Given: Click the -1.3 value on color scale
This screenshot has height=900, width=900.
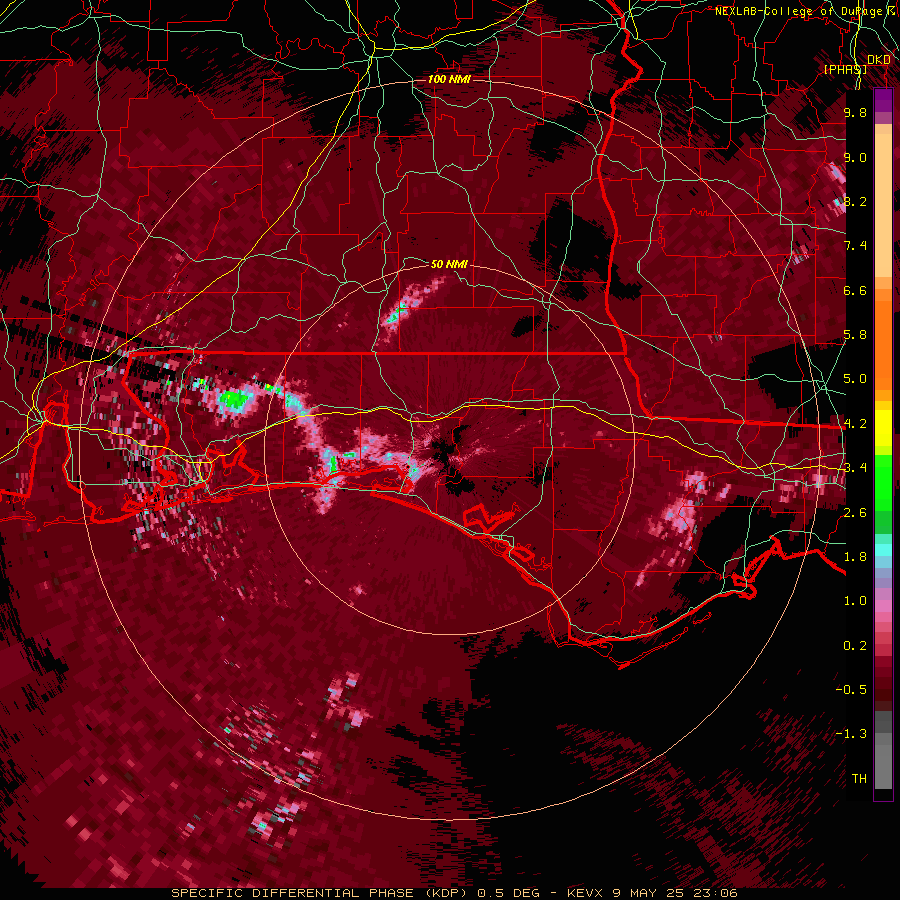Looking at the screenshot, I should pyautogui.click(x=851, y=734).
